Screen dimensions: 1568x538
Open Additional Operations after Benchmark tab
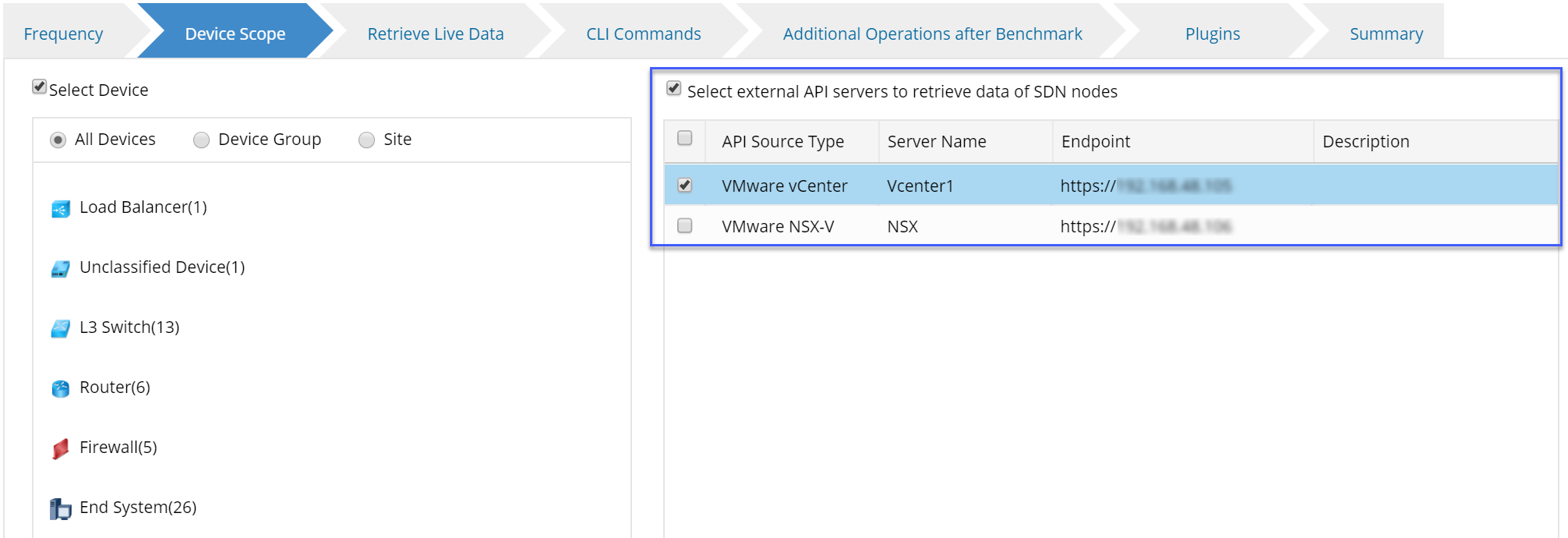pyautogui.click(x=932, y=34)
